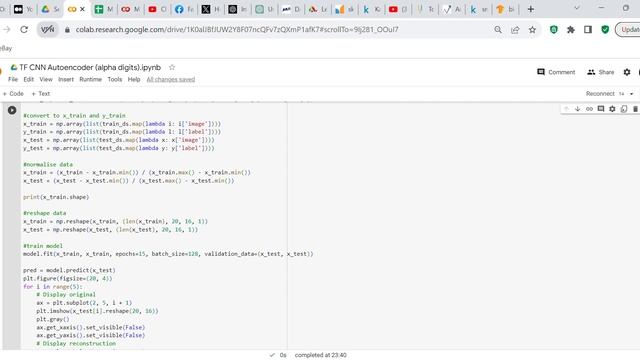Open the Reconnect dropdown arrow

[631, 94]
